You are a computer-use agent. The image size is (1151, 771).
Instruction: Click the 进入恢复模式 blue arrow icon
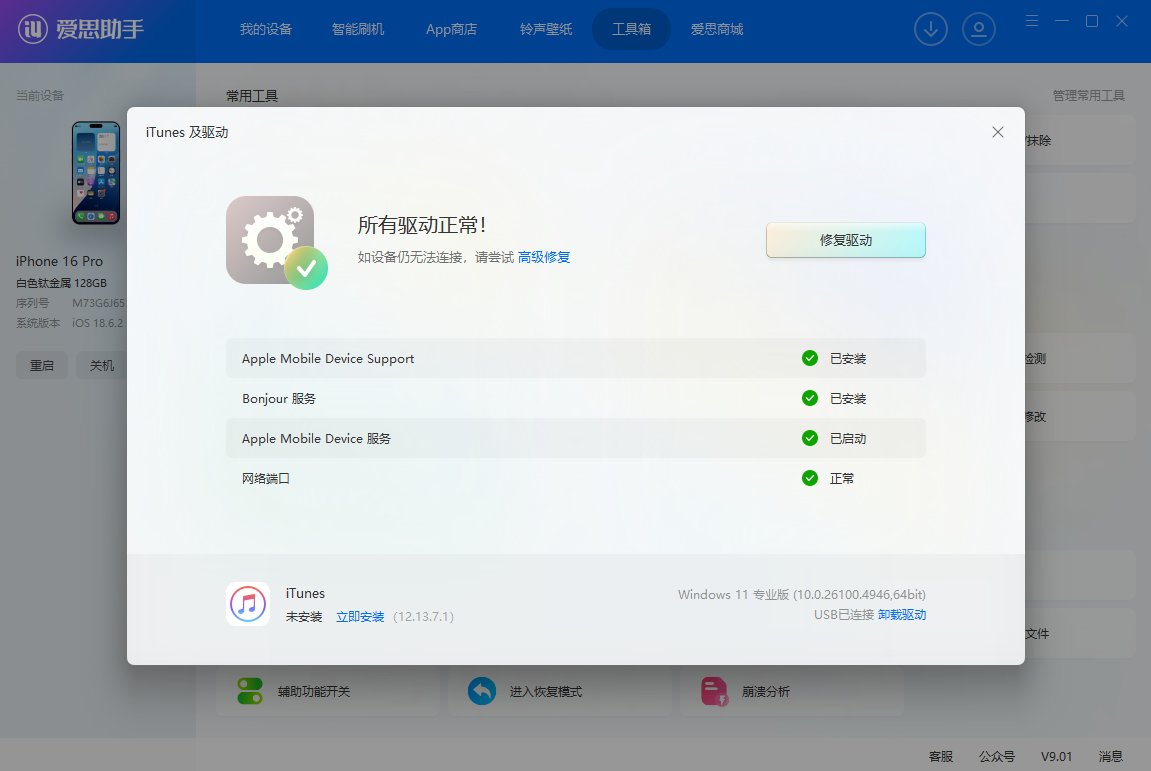[482, 691]
